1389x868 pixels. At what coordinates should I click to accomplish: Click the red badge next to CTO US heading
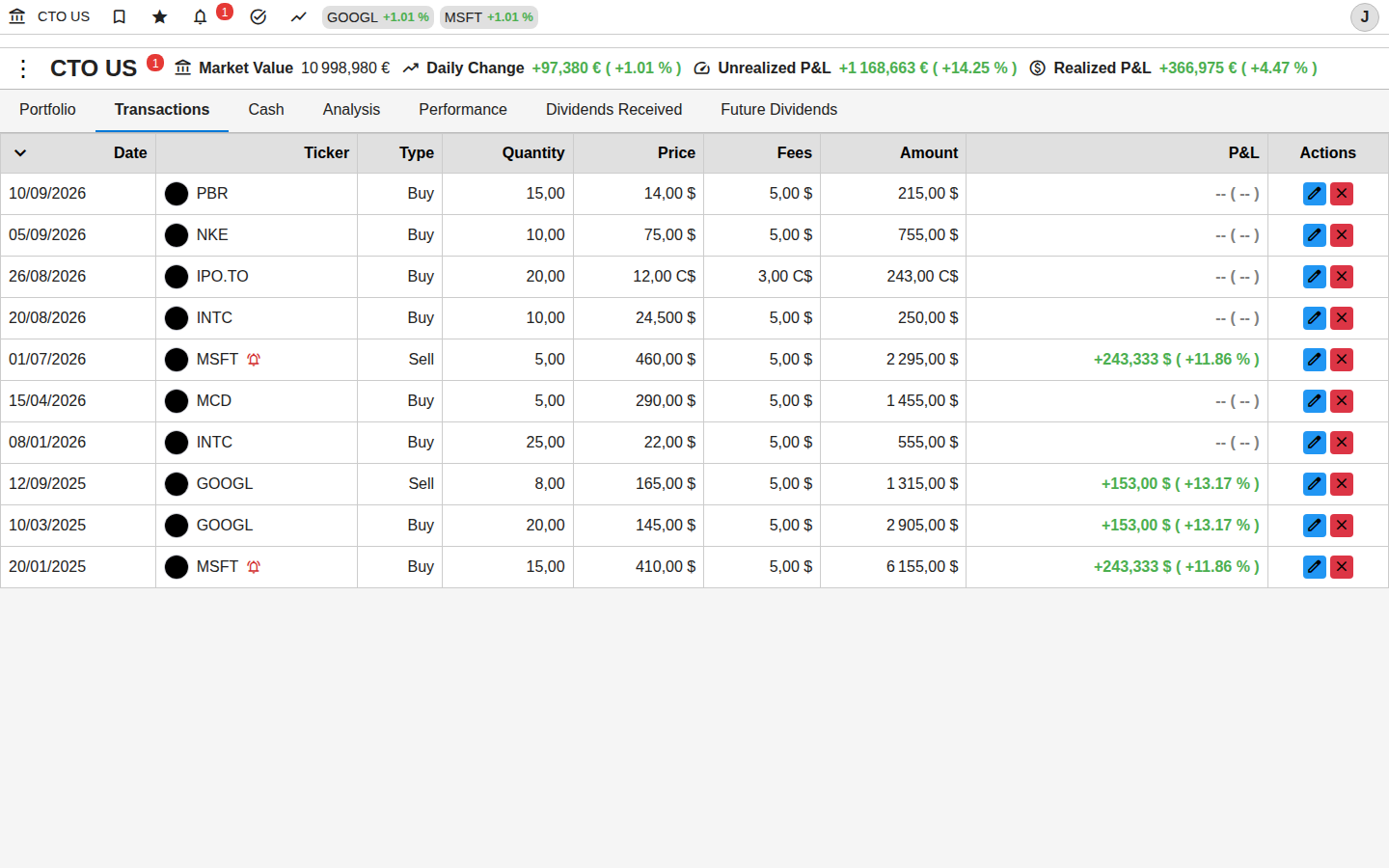pyautogui.click(x=155, y=63)
